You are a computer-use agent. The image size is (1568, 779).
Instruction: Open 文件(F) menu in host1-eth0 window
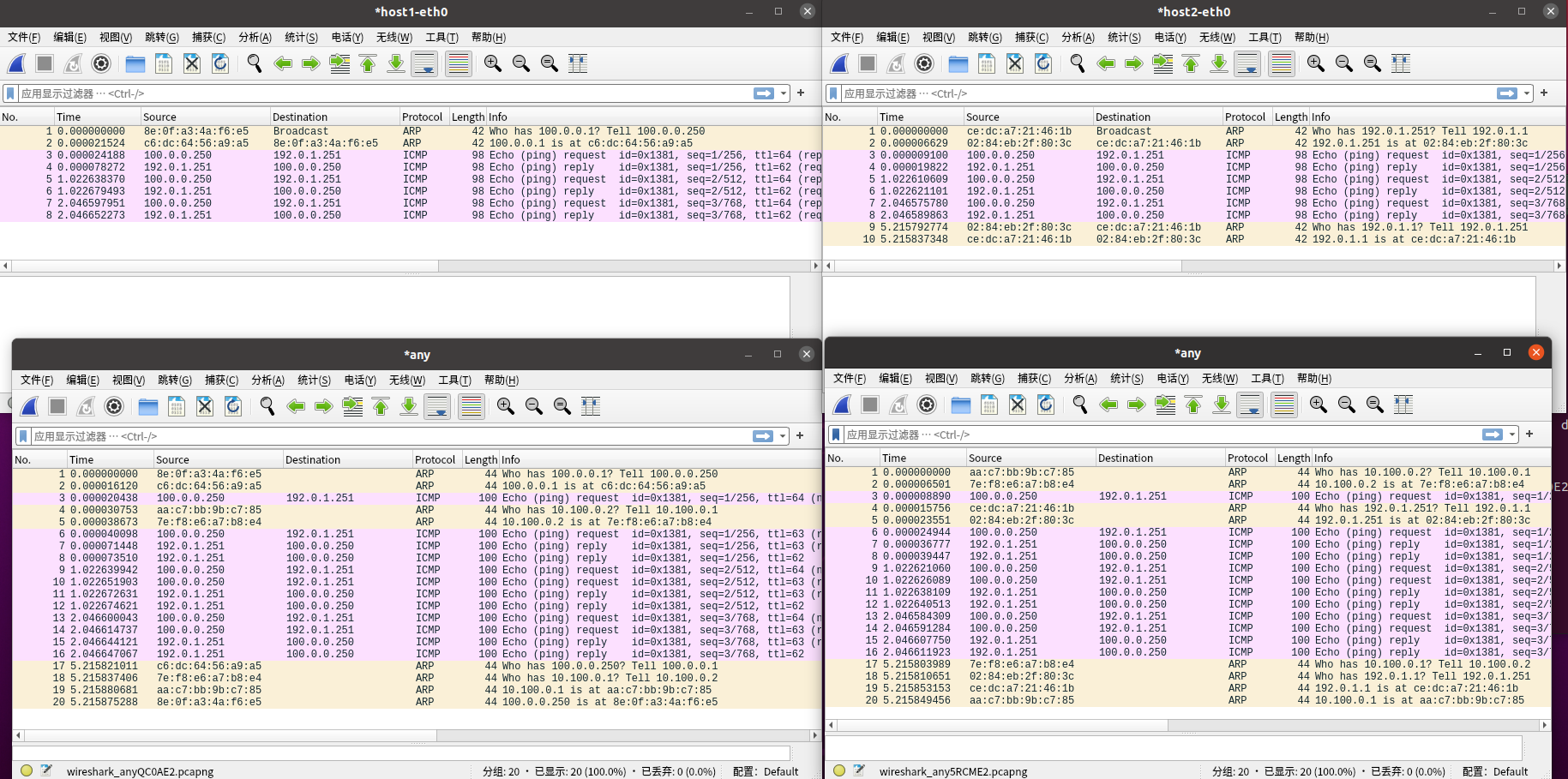pos(24,37)
